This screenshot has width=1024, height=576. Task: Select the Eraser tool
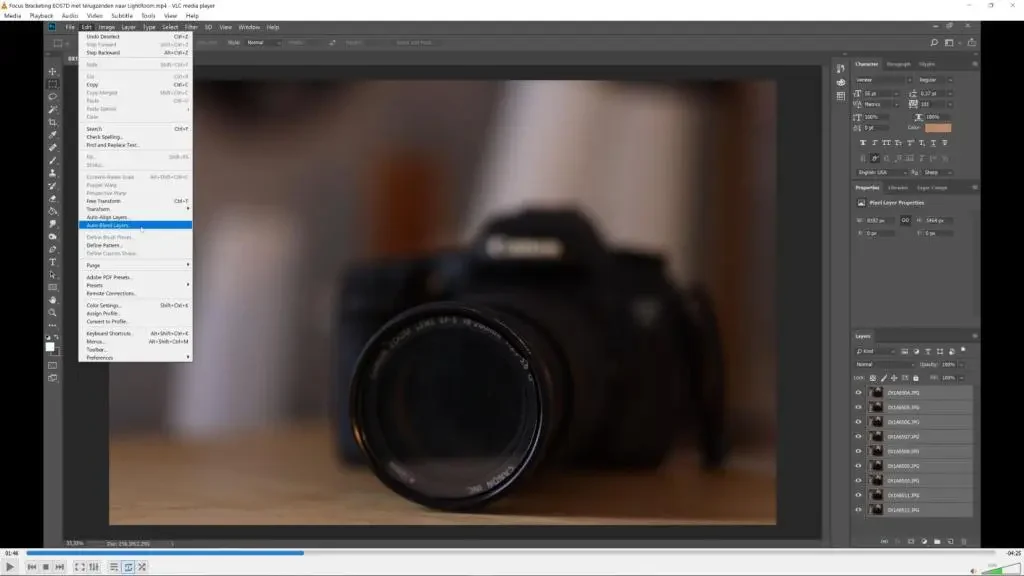tap(53, 199)
